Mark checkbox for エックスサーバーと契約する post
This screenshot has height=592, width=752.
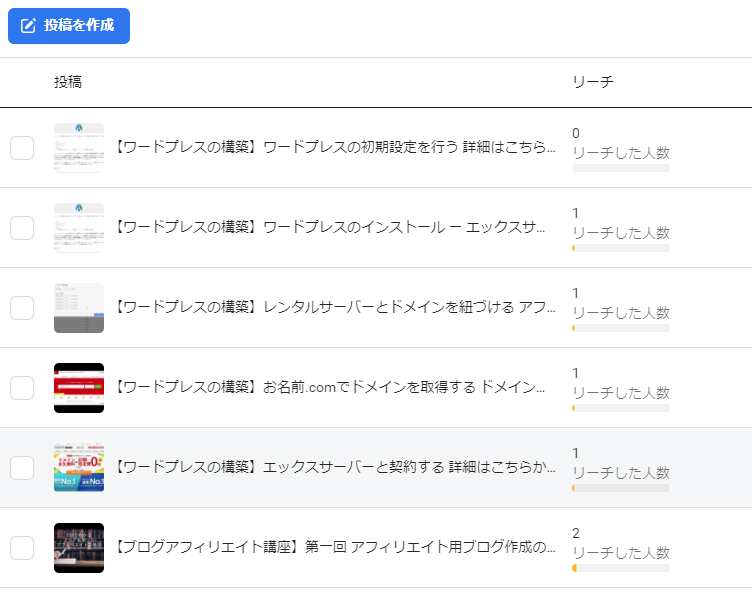pos(22,468)
